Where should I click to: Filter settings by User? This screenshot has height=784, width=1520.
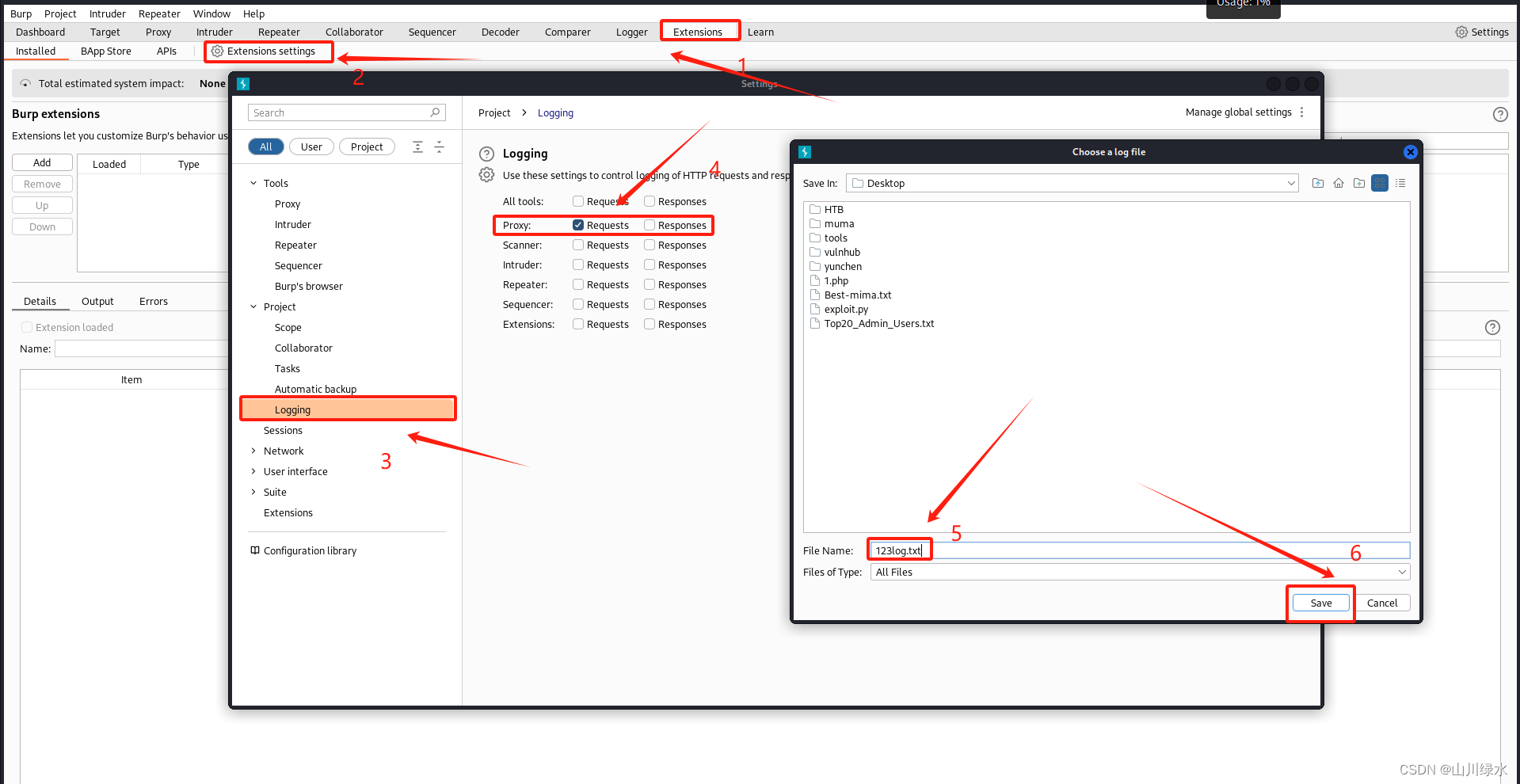click(x=311, y=147)
